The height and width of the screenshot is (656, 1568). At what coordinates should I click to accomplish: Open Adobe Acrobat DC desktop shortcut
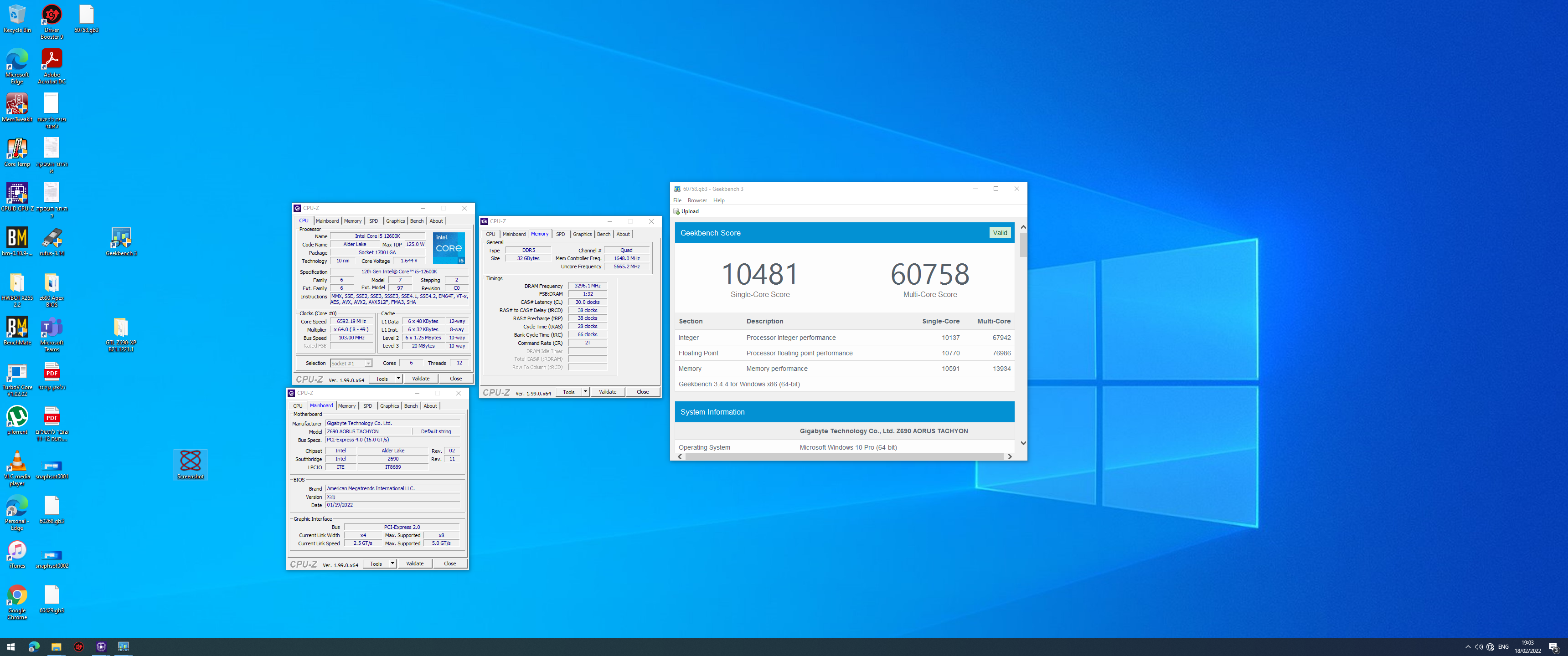pyautogui.click(x=52, y=67)
